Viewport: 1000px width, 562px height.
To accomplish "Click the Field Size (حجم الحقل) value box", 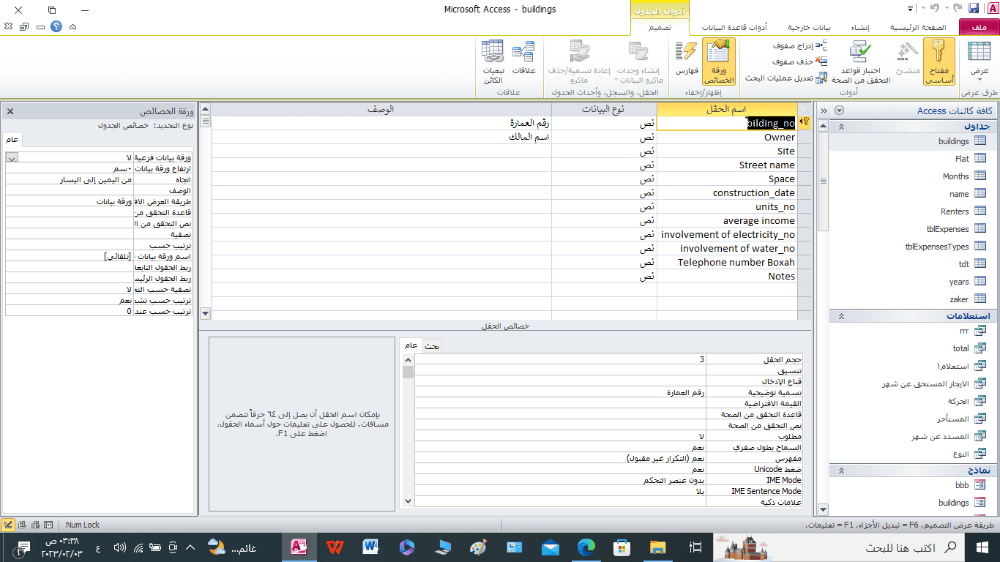I will click(x=560, y=358).
